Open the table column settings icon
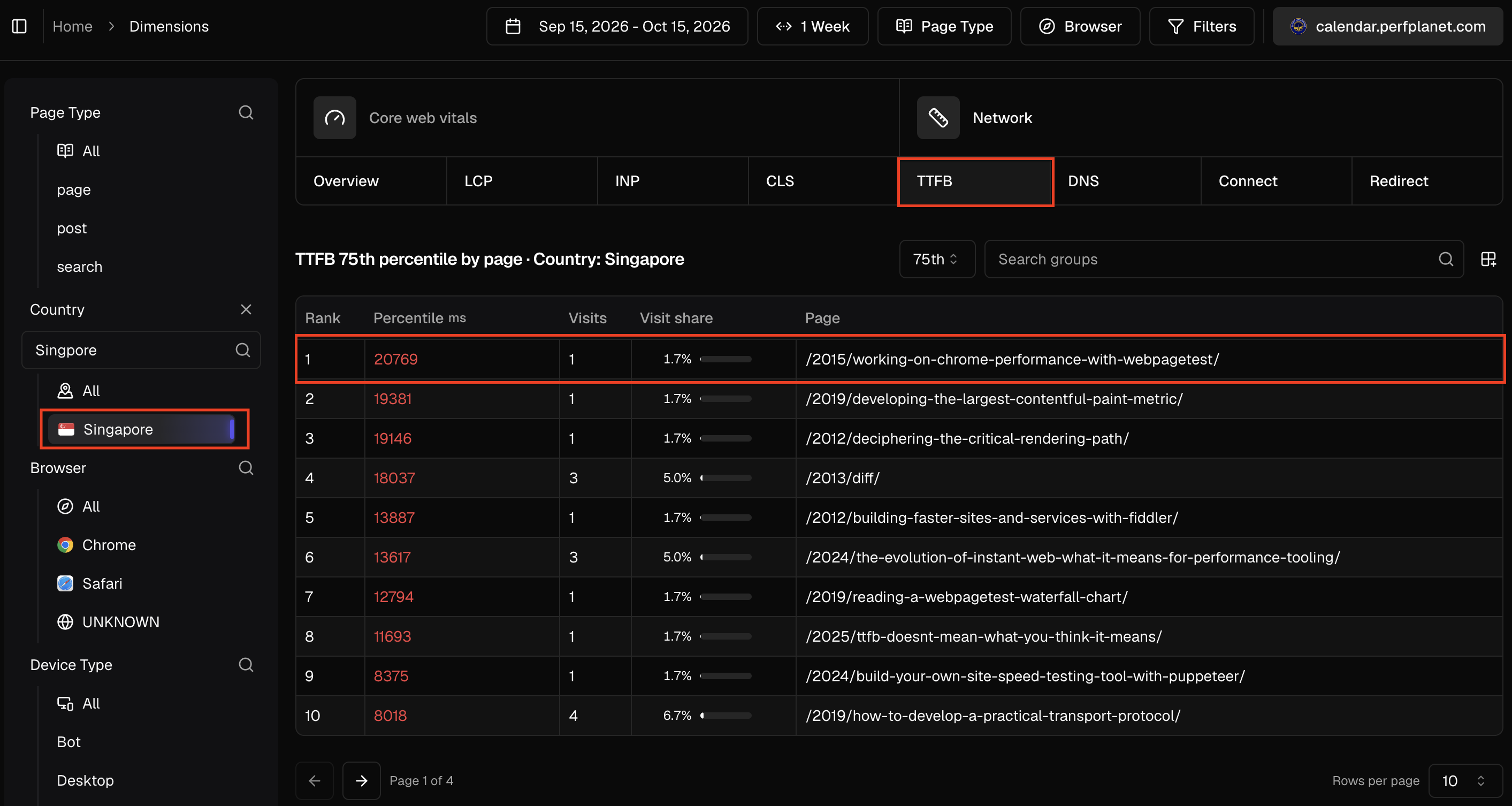The image size is (1512, 806). tap(1488, 259)
